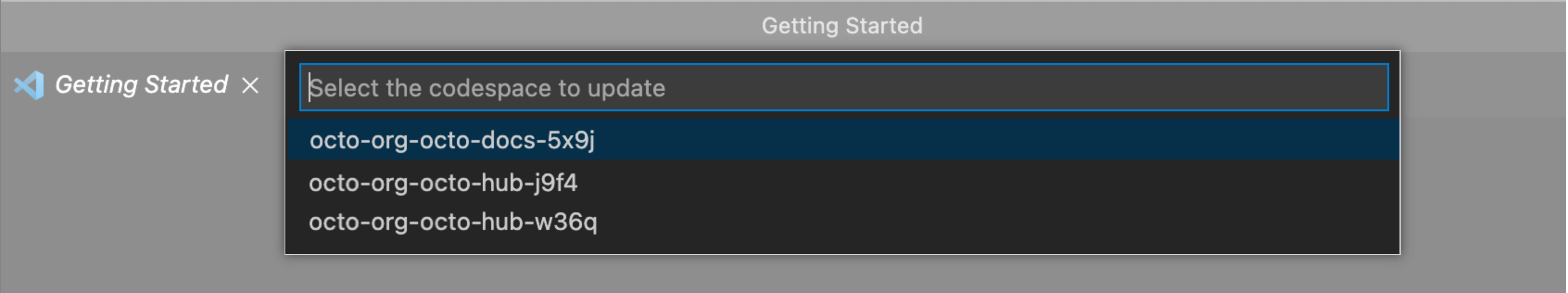The height and width of the screenshot is (293, 1568).
Task: Click the X icon beside Getting Started
Action: coord(250,85)
